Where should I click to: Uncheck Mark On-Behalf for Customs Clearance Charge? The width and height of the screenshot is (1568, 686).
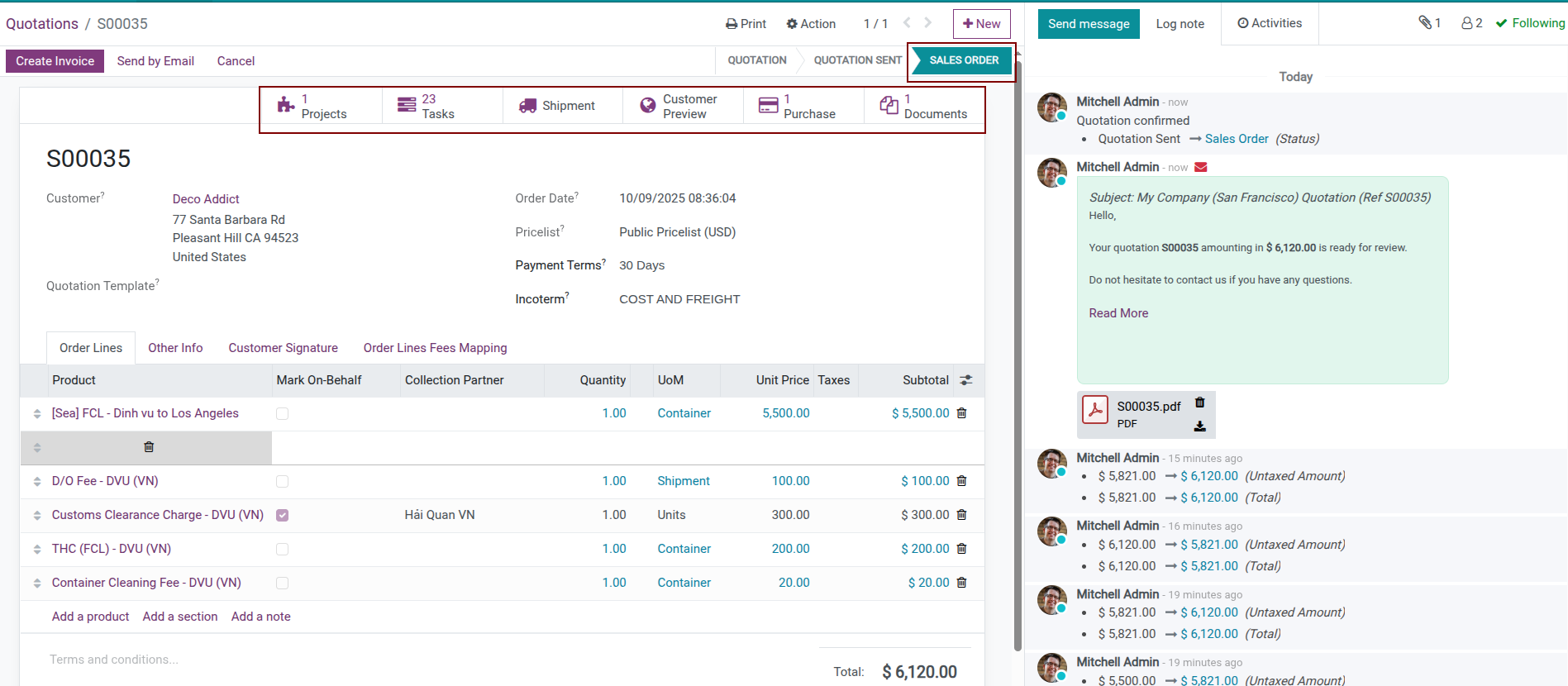(x=283, y=515)
